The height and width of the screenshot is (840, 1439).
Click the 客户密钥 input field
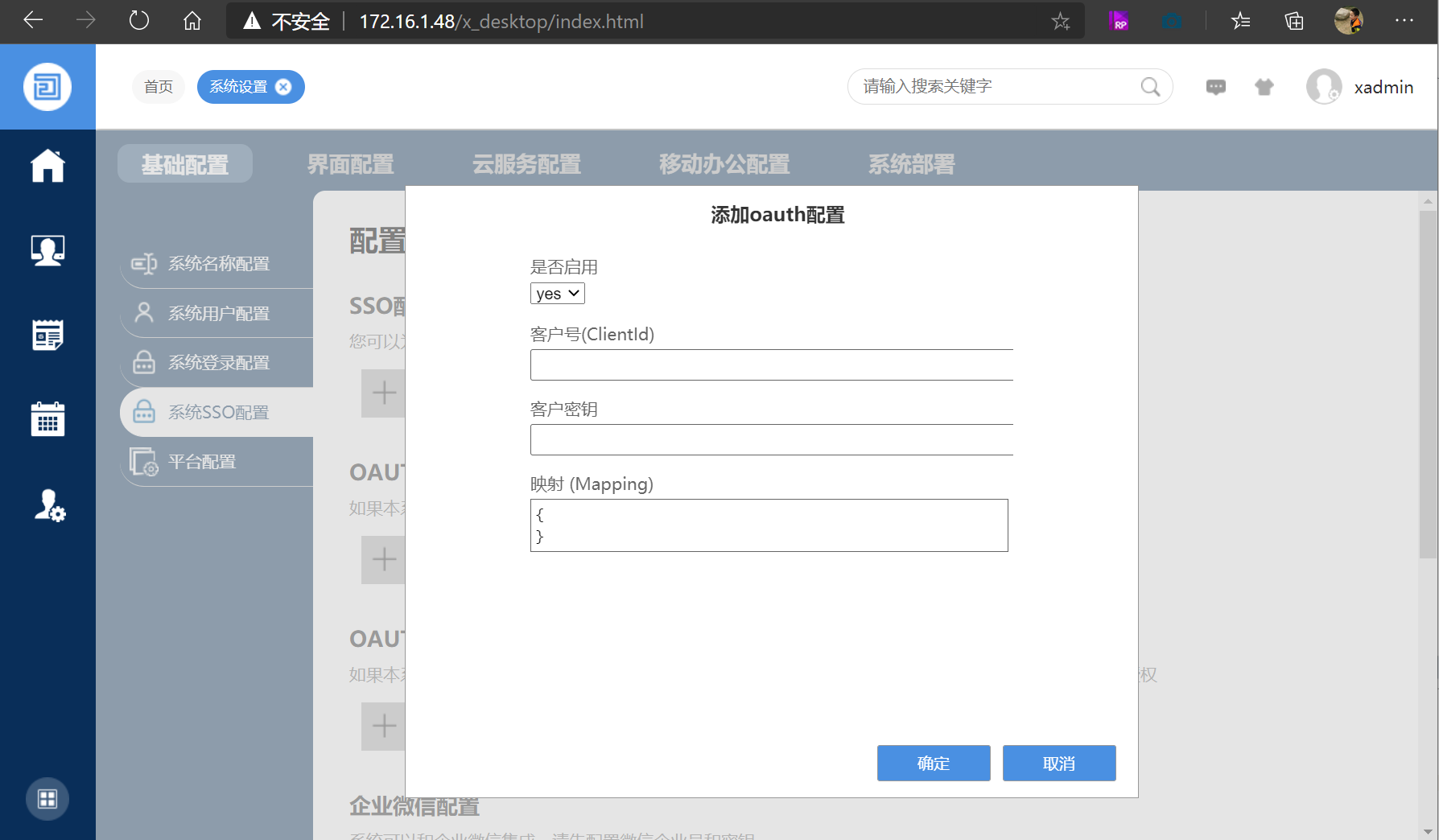click(771, 440)
